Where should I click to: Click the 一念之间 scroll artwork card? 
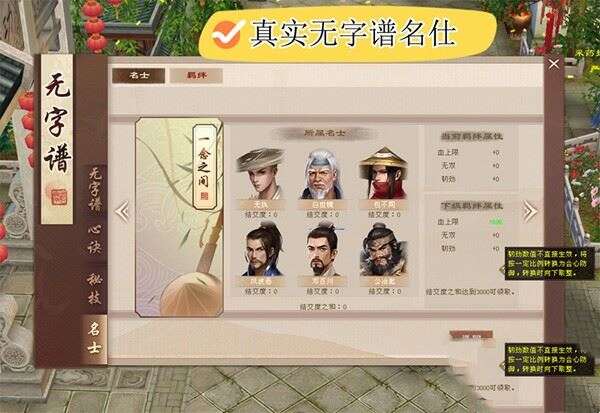click(x=179, y=217)
